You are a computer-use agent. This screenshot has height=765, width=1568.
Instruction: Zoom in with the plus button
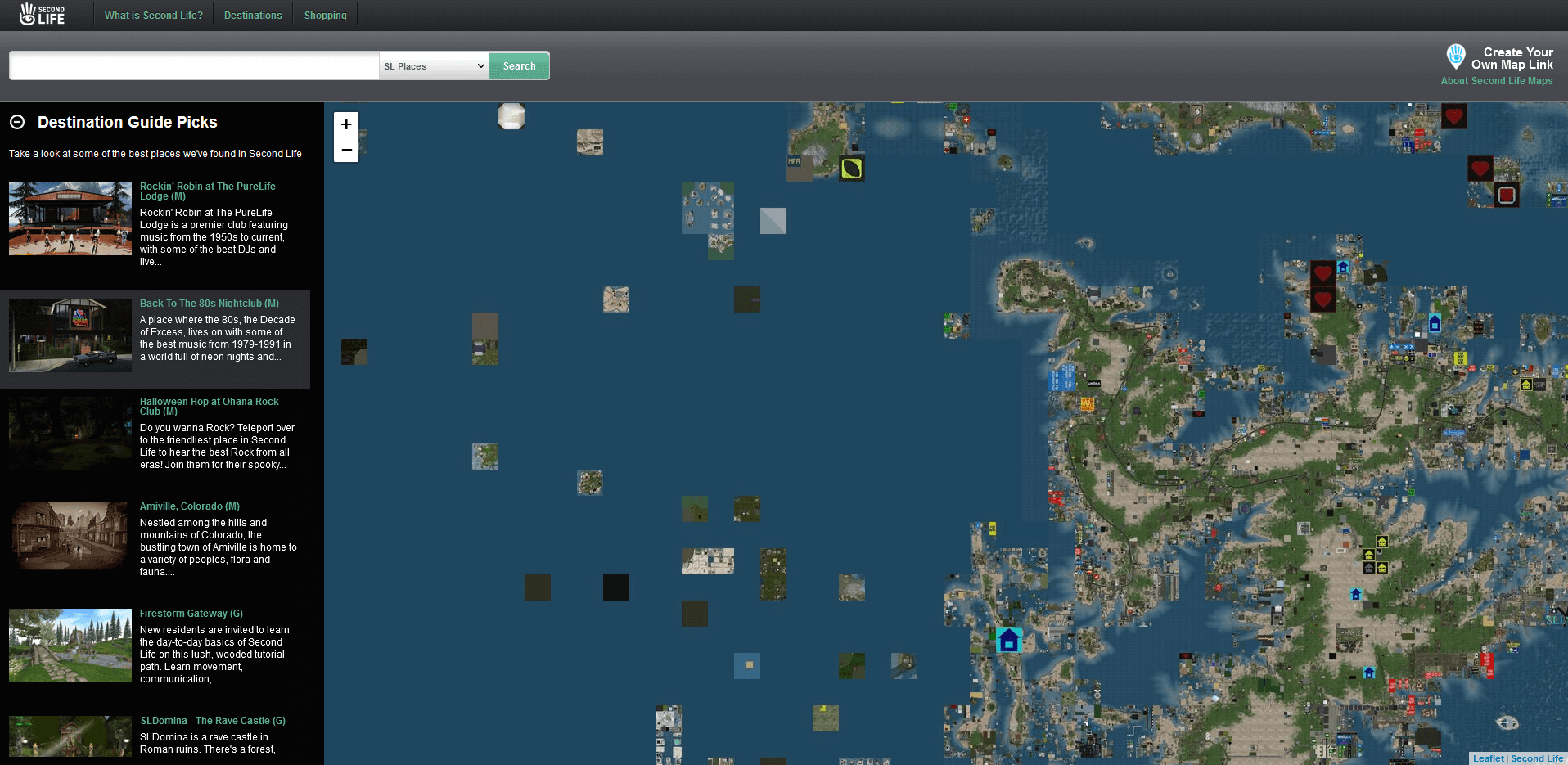tap(346, 124)
